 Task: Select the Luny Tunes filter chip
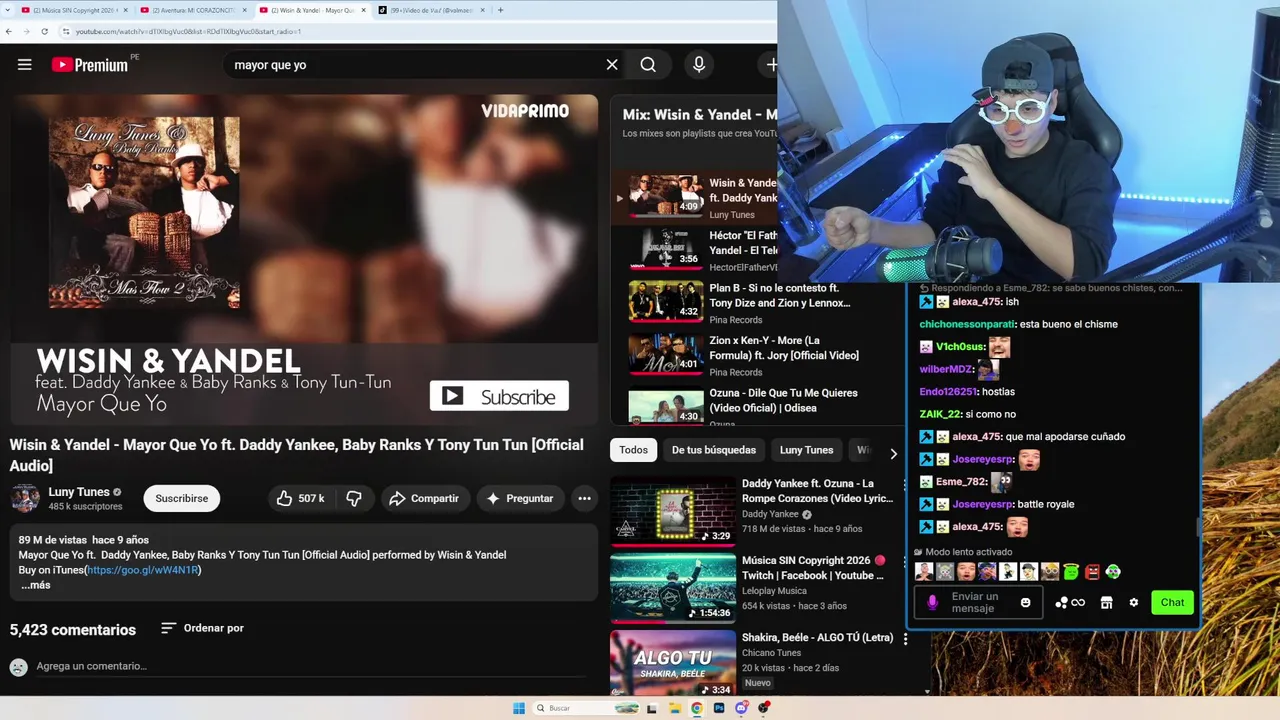pyautogui.click(x=806, y=450)
